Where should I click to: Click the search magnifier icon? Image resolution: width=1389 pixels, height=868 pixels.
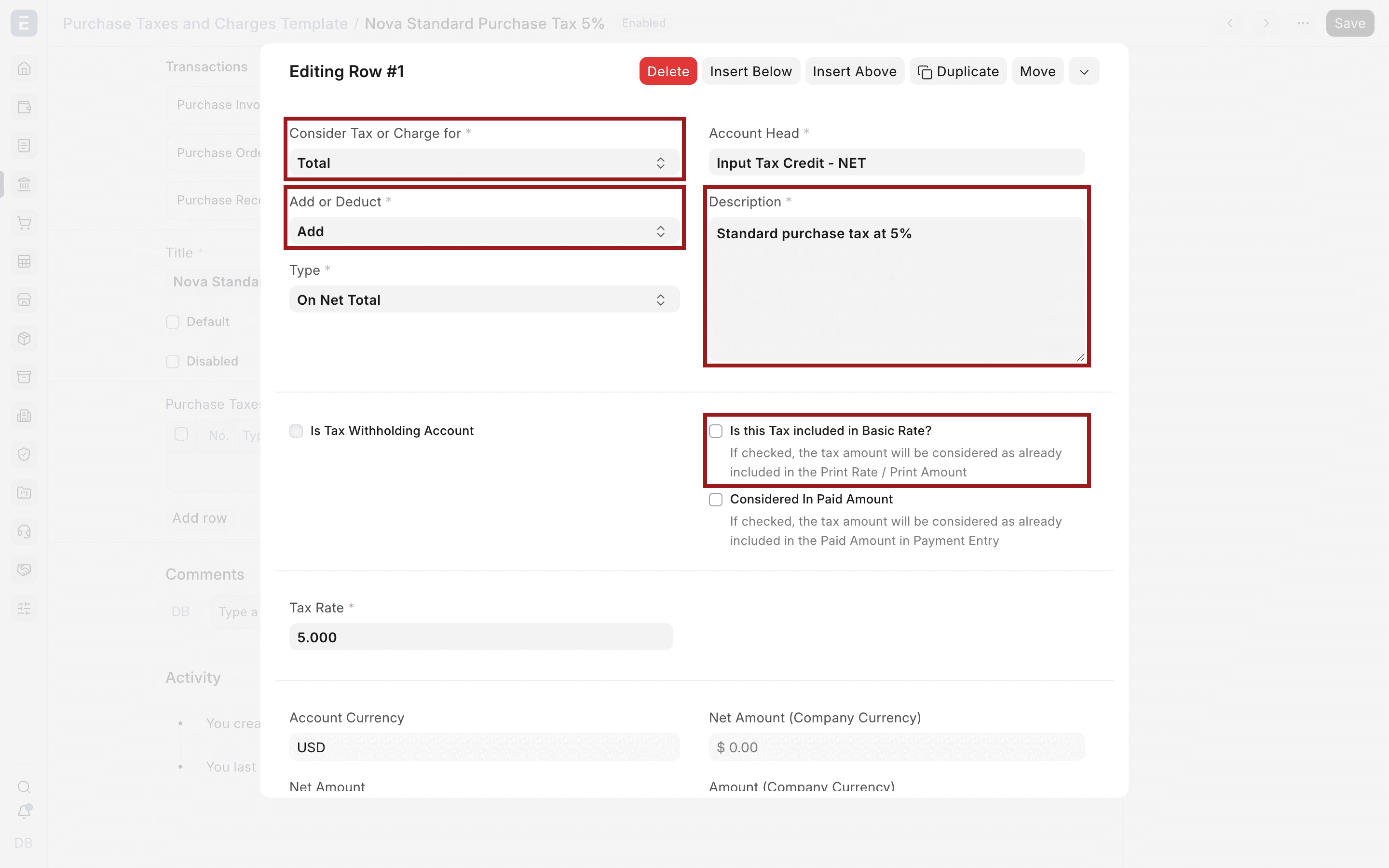pyautogui.click(x=24, y=787)
